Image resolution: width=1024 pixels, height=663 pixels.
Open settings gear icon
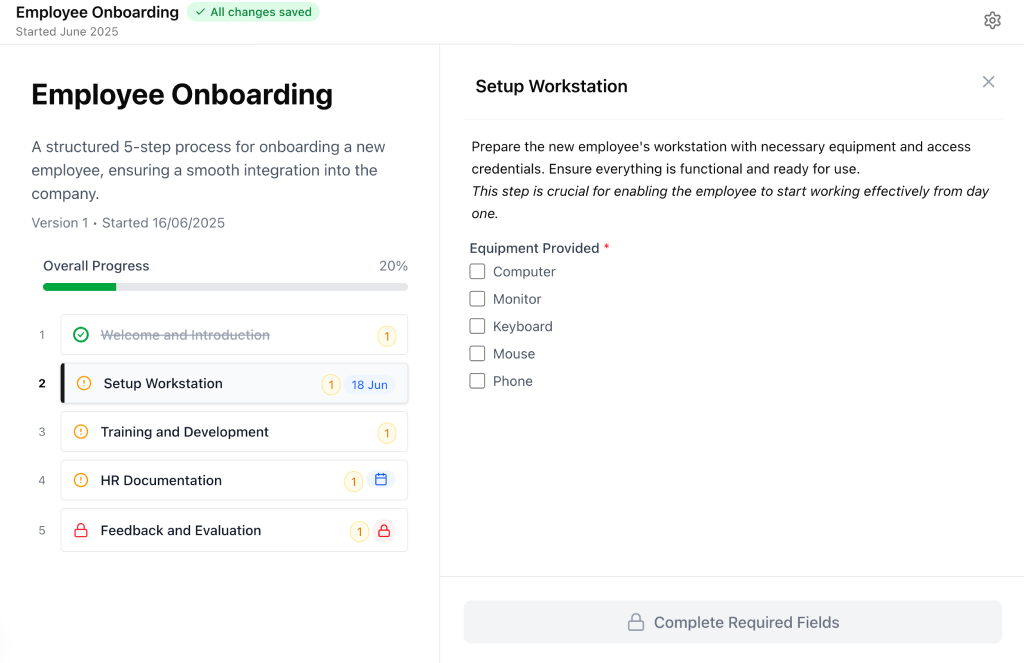click(x=992, y=20)
